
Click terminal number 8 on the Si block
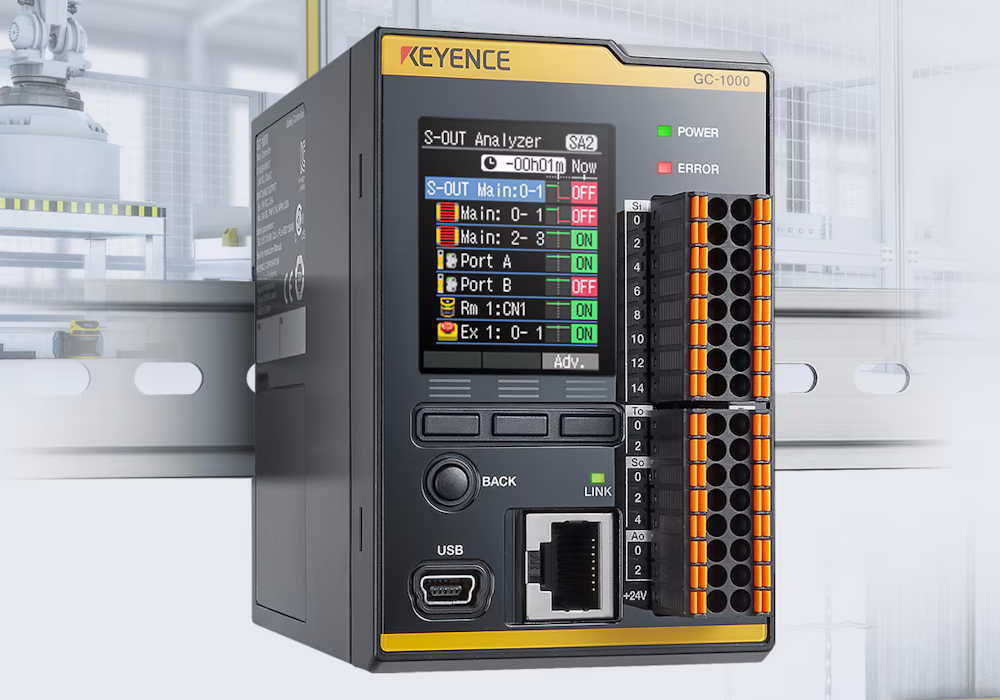637,314
